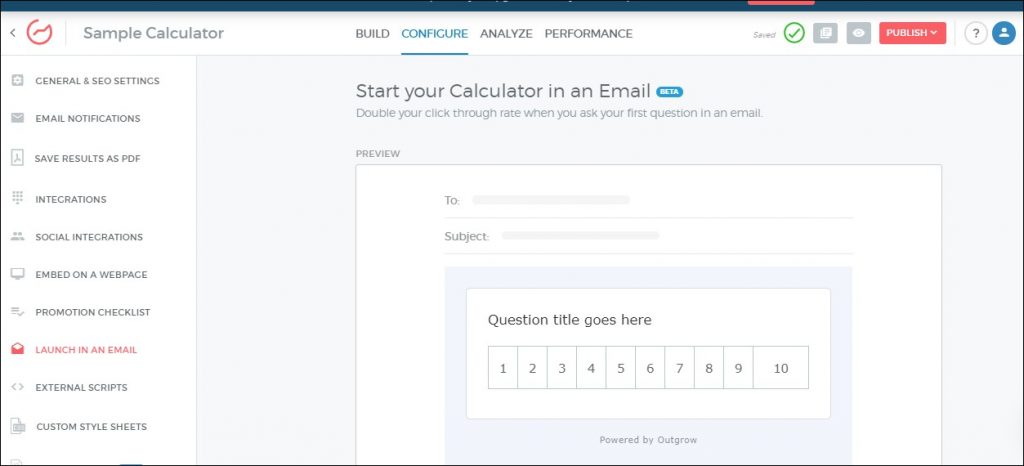Open the Promotion Checklist section
This screenshot has width=1024, height=466.
tap(92, 312)
